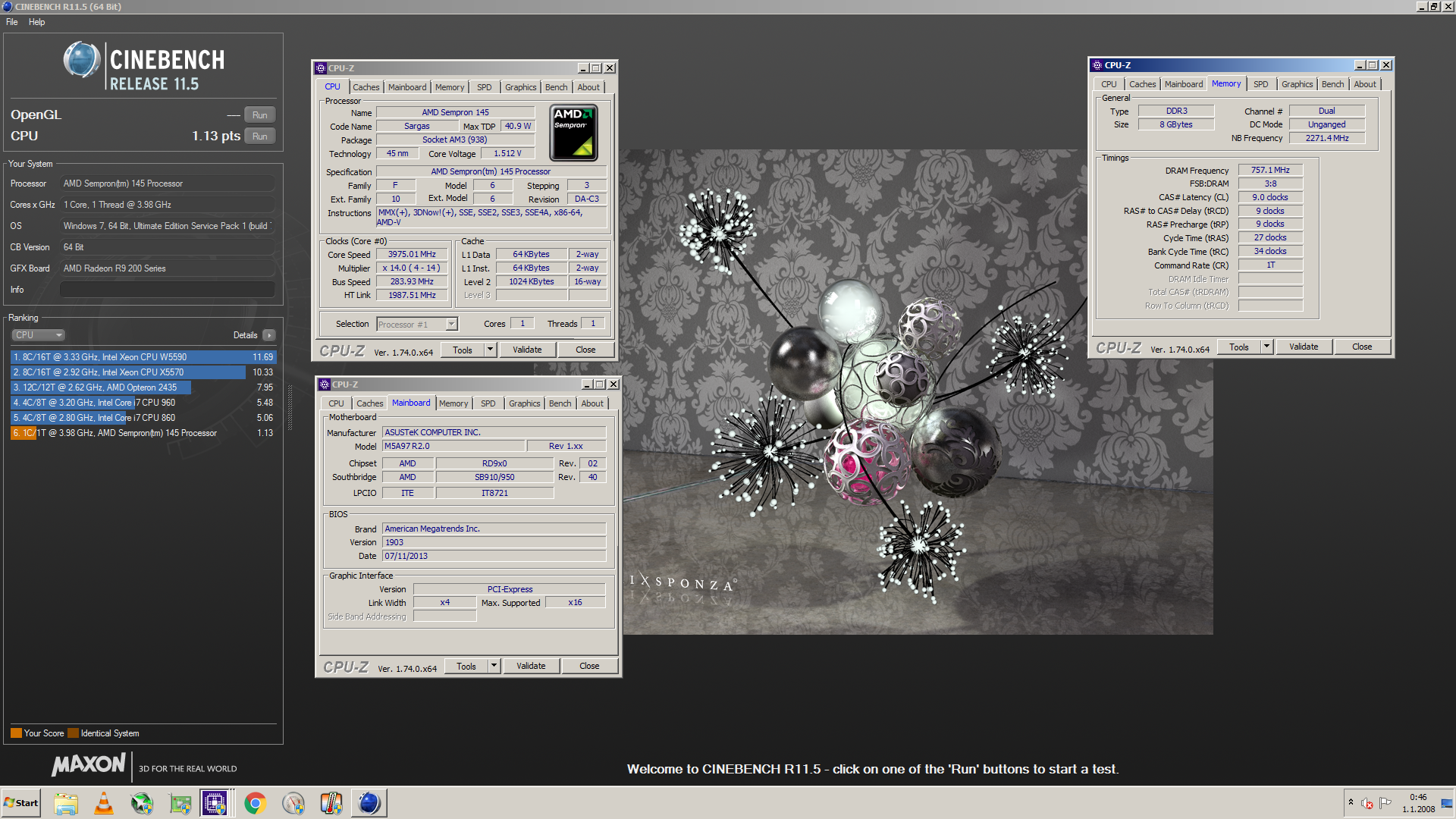Select the Core i7 960 ranking row

pyautogui.click(x=143, y=403)
